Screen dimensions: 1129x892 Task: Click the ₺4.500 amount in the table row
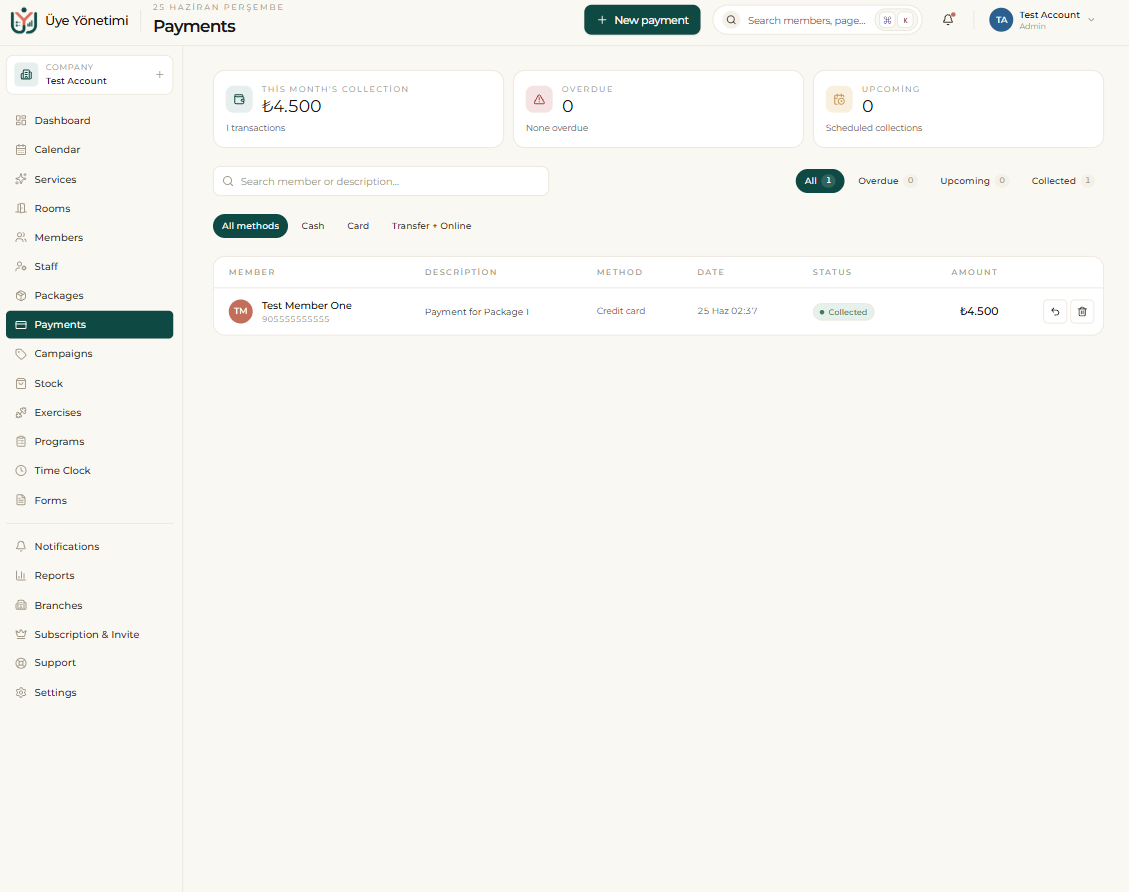coord(979,311)
